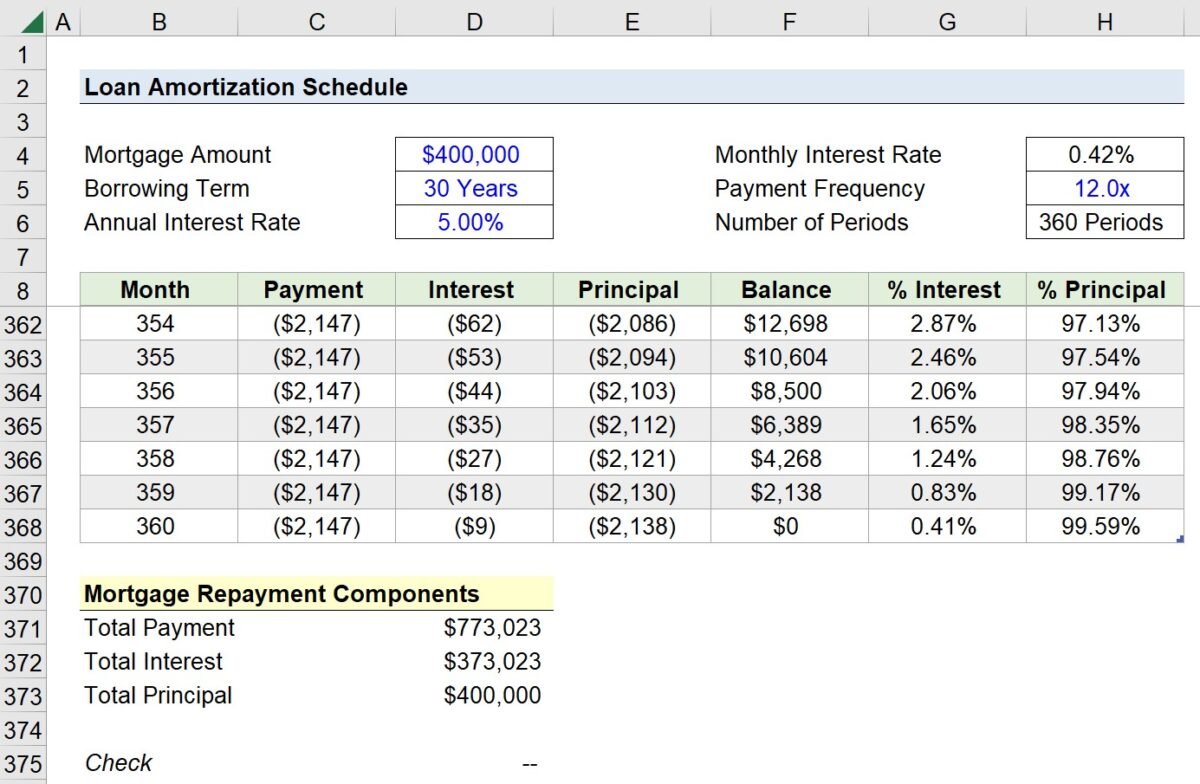Click the Annual Interest Rate cell showing 5.00%
Image resolution: width=1200 pixels, height=784 pixels.
(473, 222)
